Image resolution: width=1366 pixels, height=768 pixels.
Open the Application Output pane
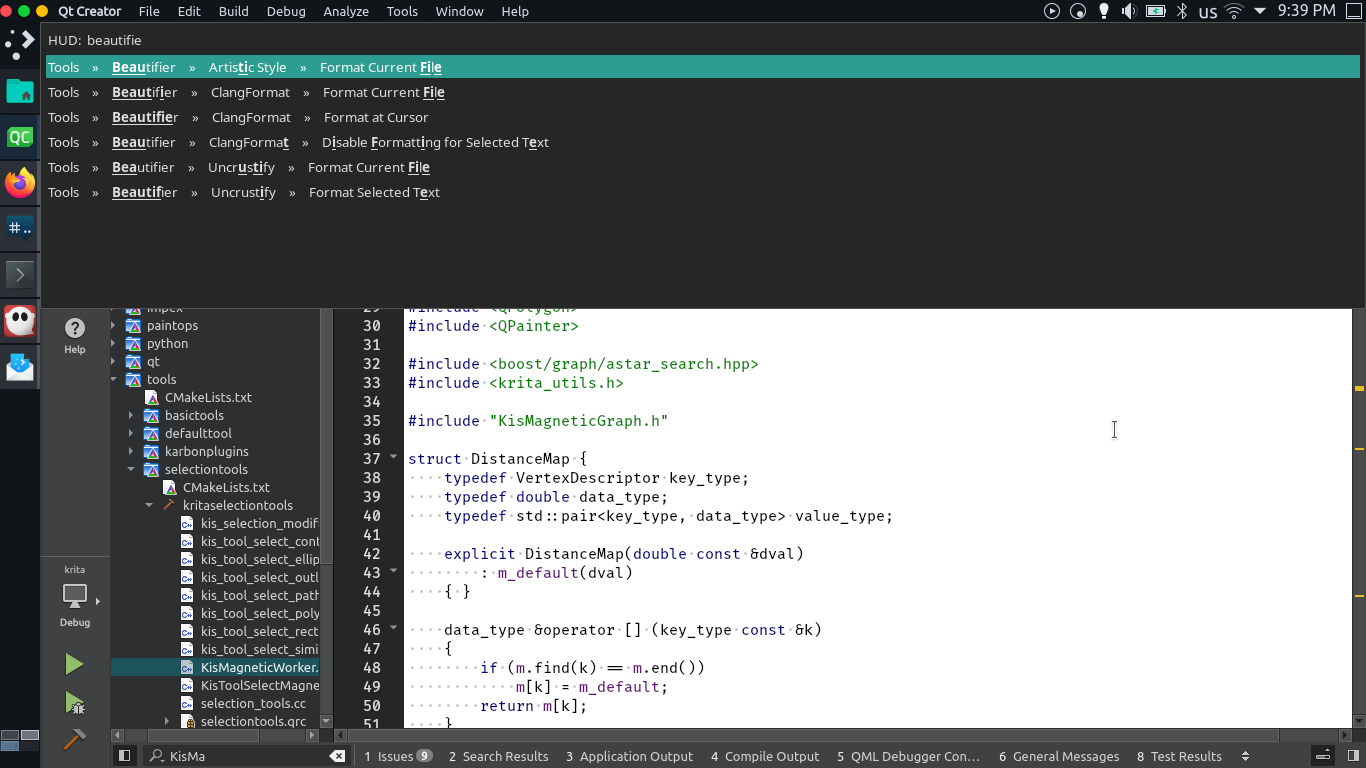629,756
